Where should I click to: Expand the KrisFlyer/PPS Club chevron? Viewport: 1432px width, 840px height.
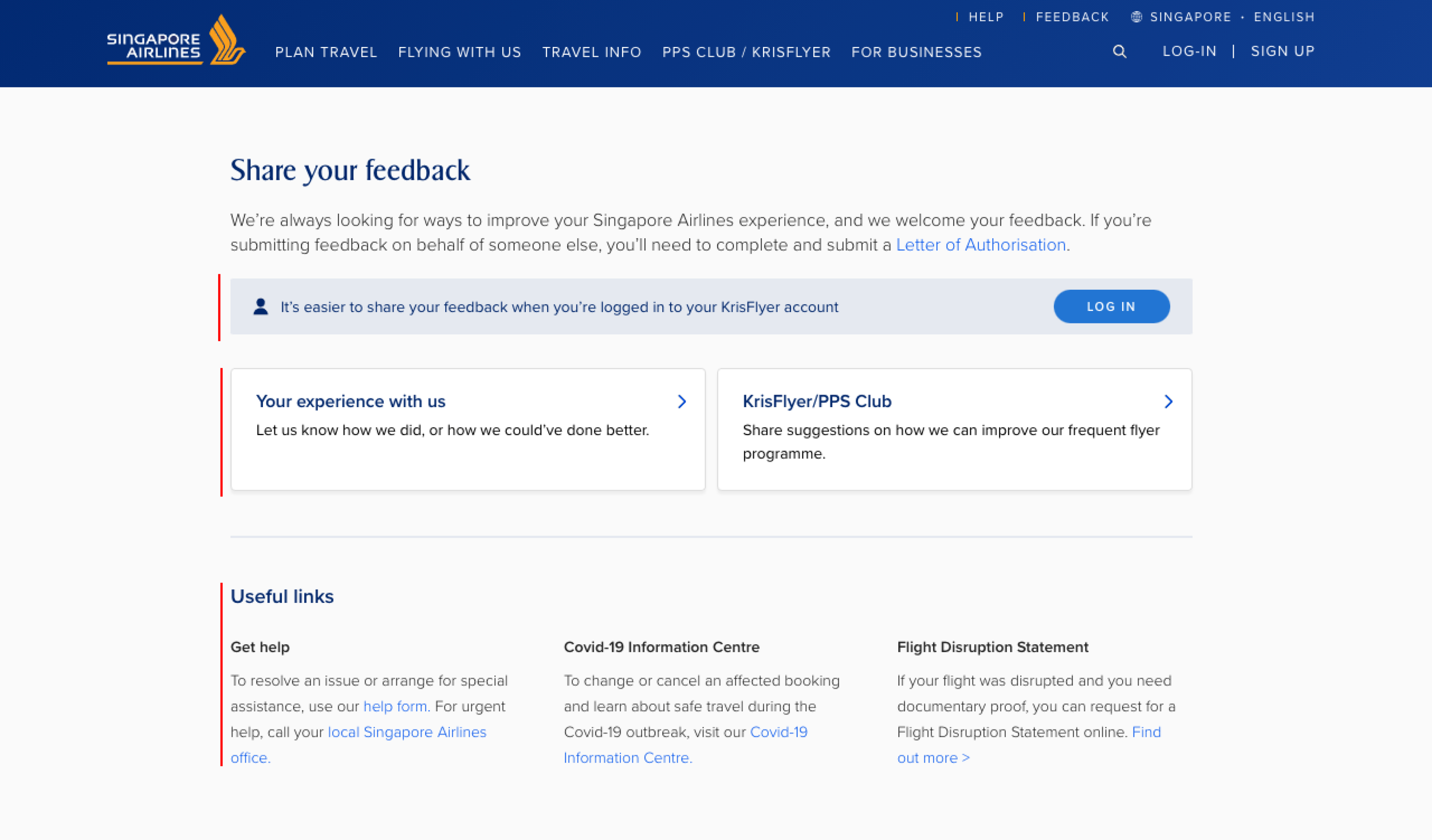tap(1169, 401)
